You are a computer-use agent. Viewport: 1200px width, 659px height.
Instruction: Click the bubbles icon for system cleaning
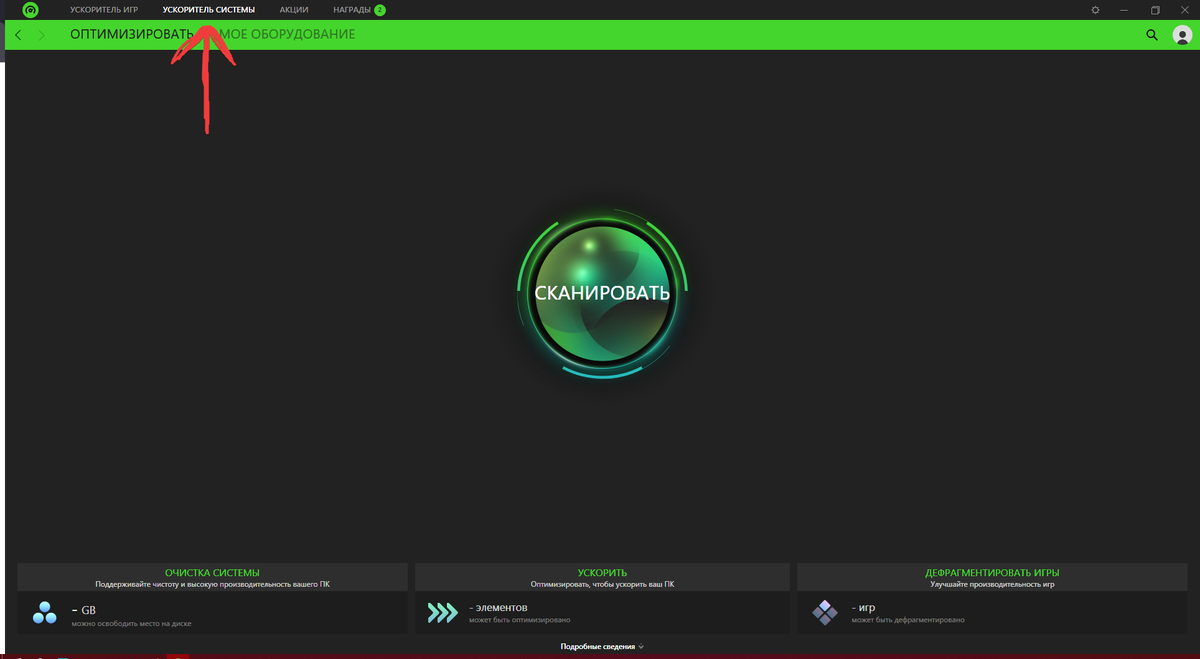(45, 612)
